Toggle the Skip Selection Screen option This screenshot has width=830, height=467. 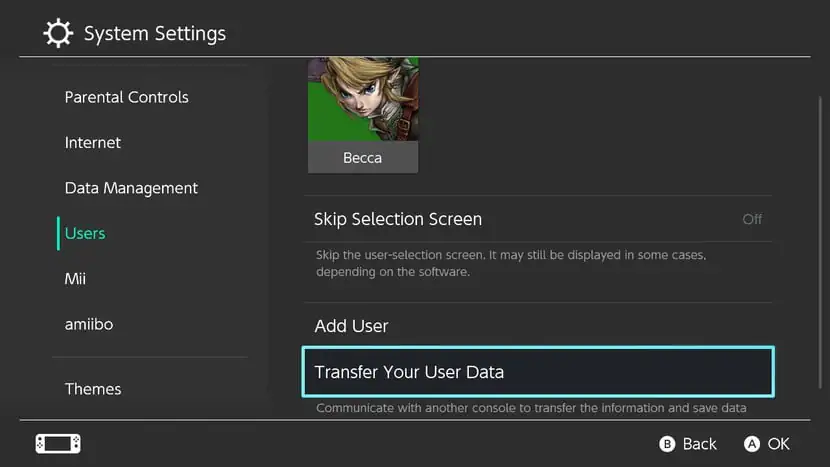(x=398, y=219)
